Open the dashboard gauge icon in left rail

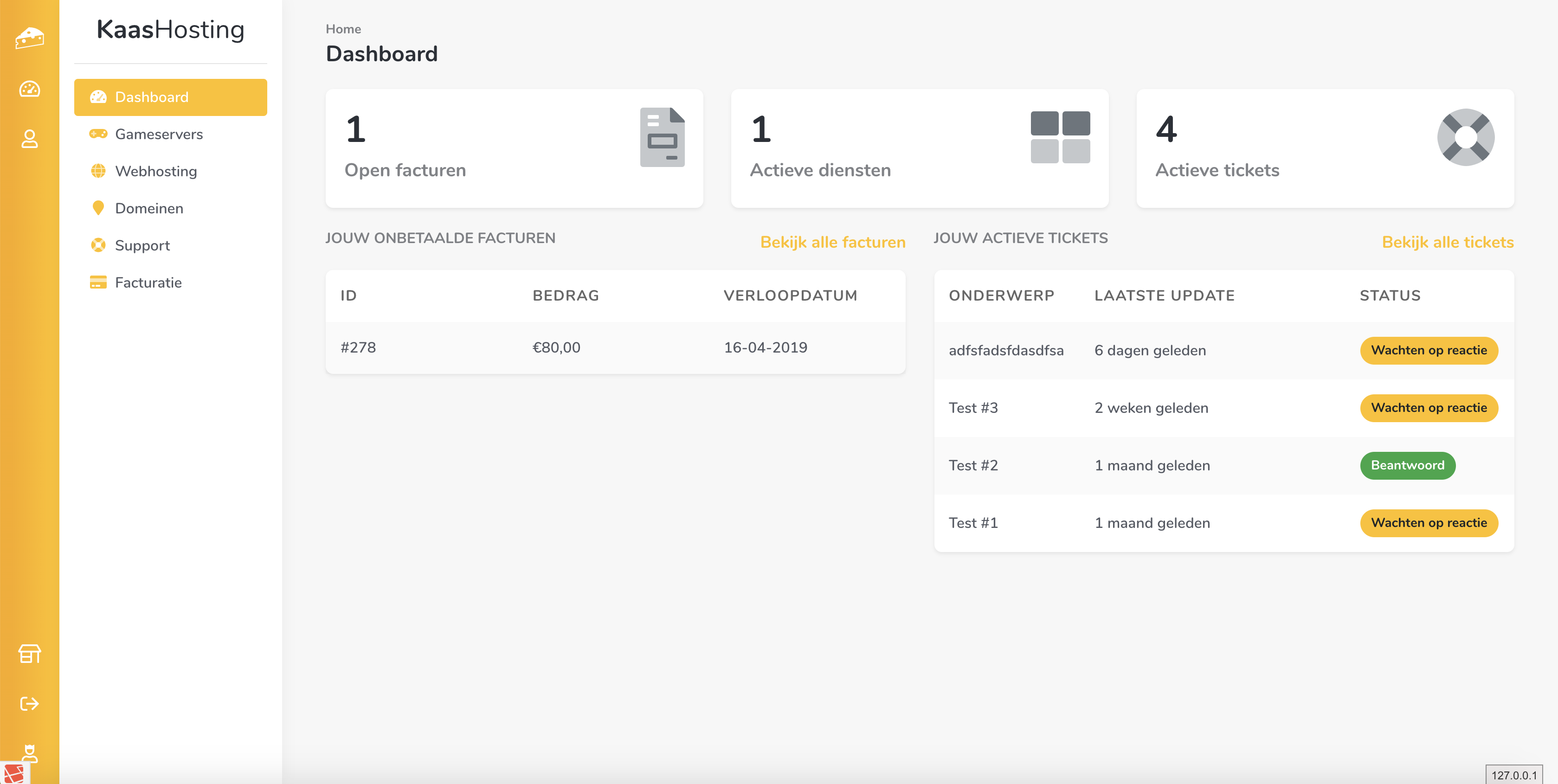coord(29,90)
